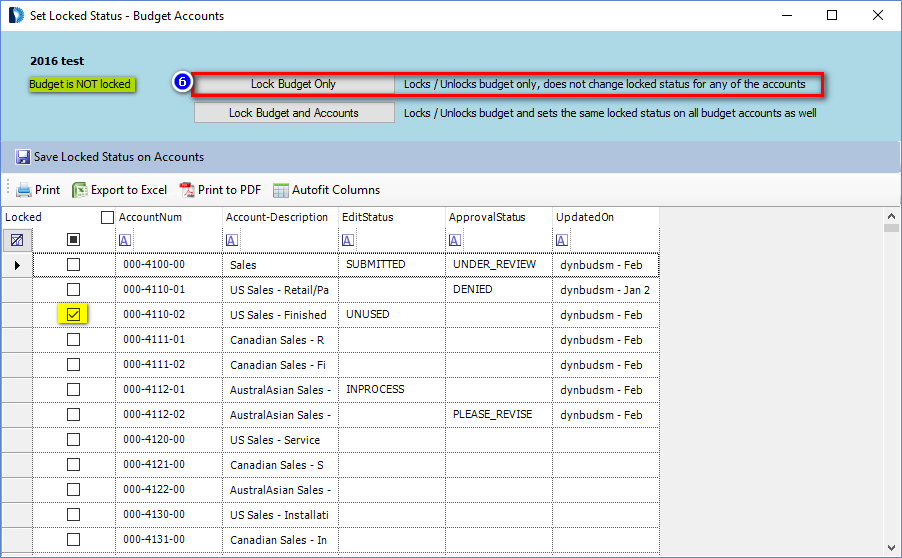
Task: Toggle Locked checkbox for account 000-4111-01
Action: tap(73, 339)
